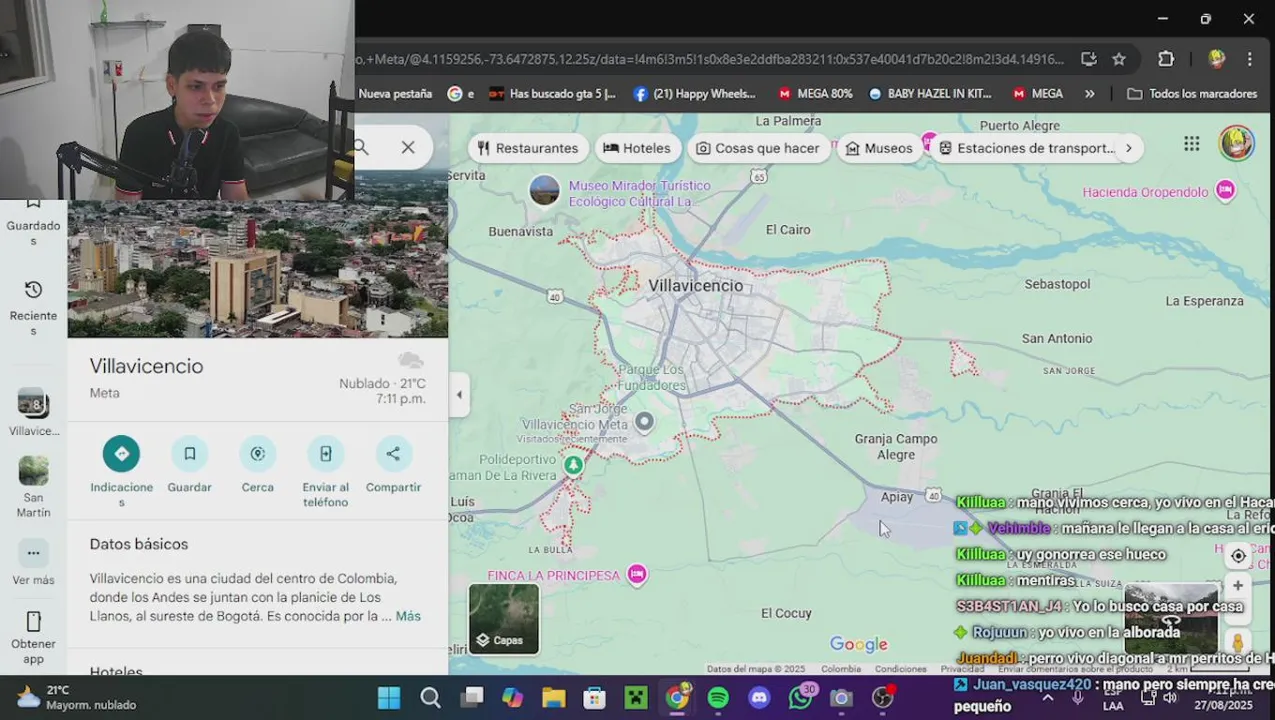Click the Villavicencio Meta gray location pin
Screen dimensions: 1275x720
[x=645, y=422]
